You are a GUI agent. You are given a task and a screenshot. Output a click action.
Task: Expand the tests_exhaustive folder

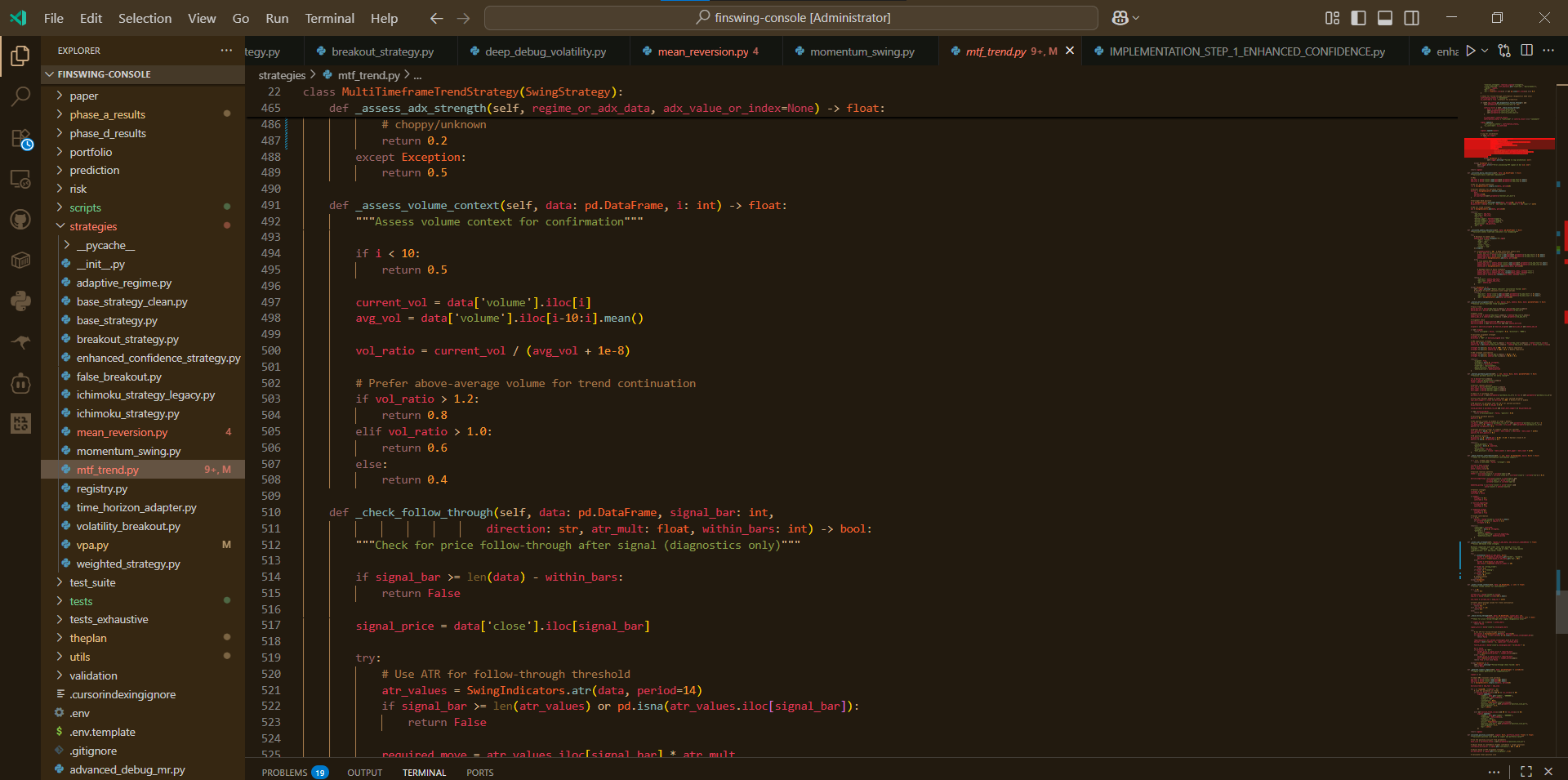pyautogui.click(x=109, y=619)
